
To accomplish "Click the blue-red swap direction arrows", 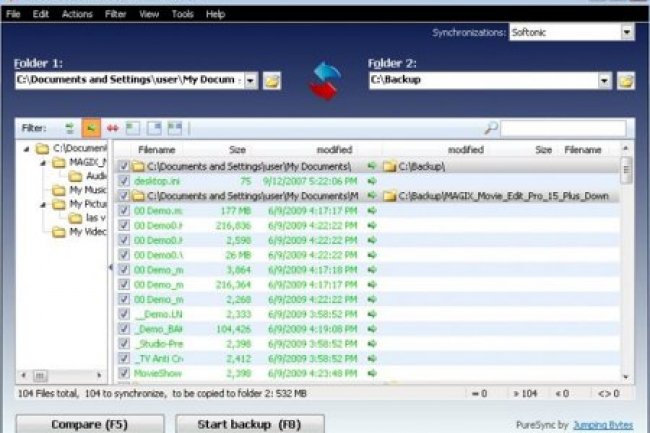I will [326, 81].
